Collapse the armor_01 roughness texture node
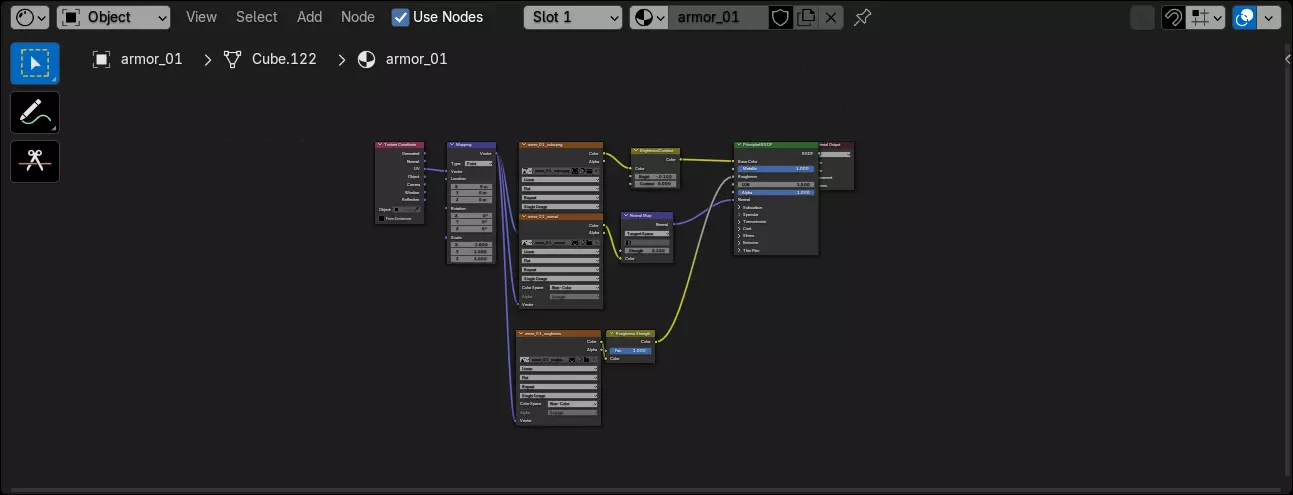The height and width of the screenshot is (495, 1293). click(x=521, y=333)
